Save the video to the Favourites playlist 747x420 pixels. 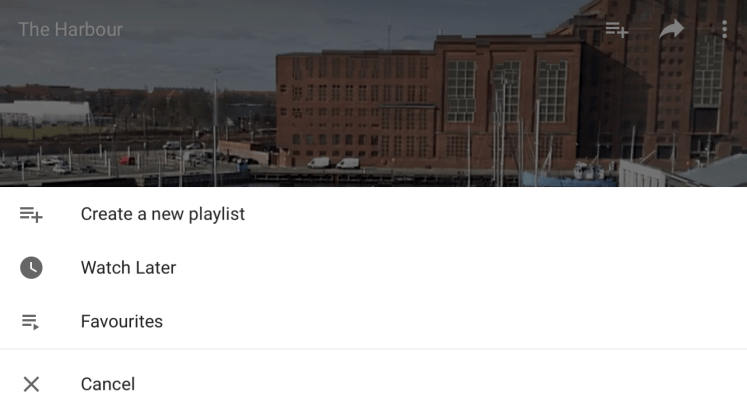click(x=121, y=321)
